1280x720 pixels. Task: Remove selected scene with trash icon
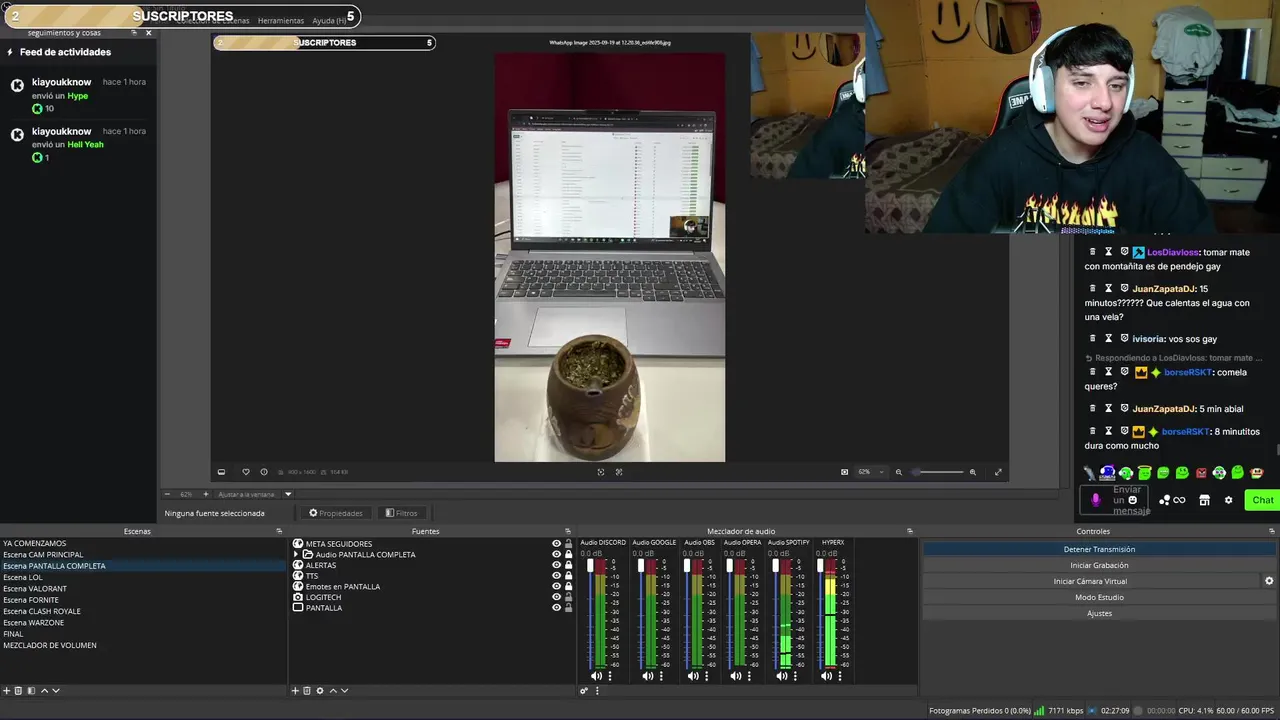point(18,690)
